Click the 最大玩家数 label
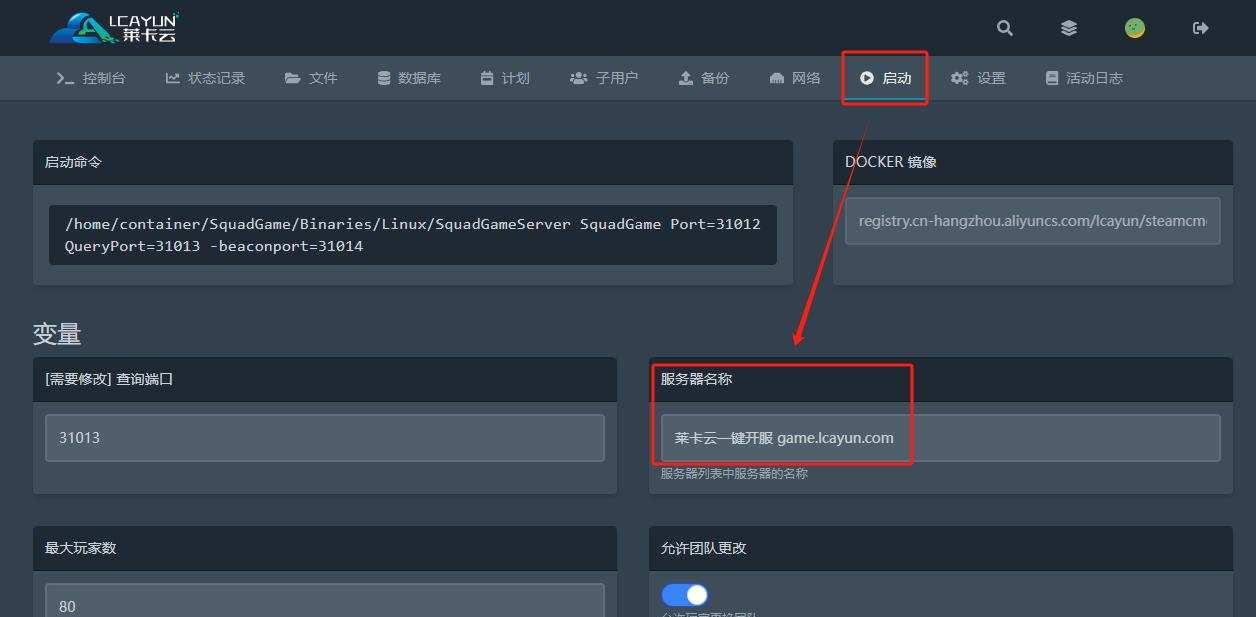The image size is (1256, 617). pyautogui.click(x=81, y=548)
